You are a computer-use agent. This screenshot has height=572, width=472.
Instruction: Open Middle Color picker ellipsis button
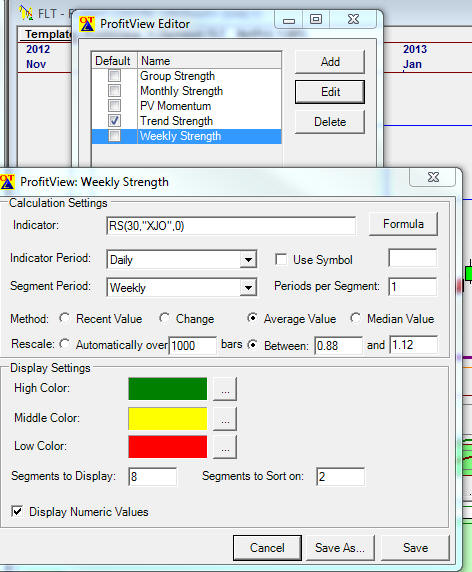pos(225,419)
